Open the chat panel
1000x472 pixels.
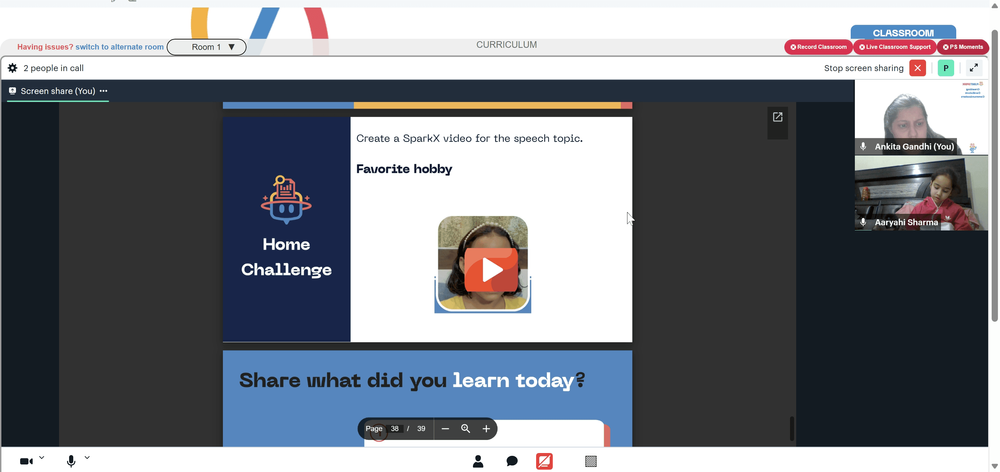pos(511,461)
